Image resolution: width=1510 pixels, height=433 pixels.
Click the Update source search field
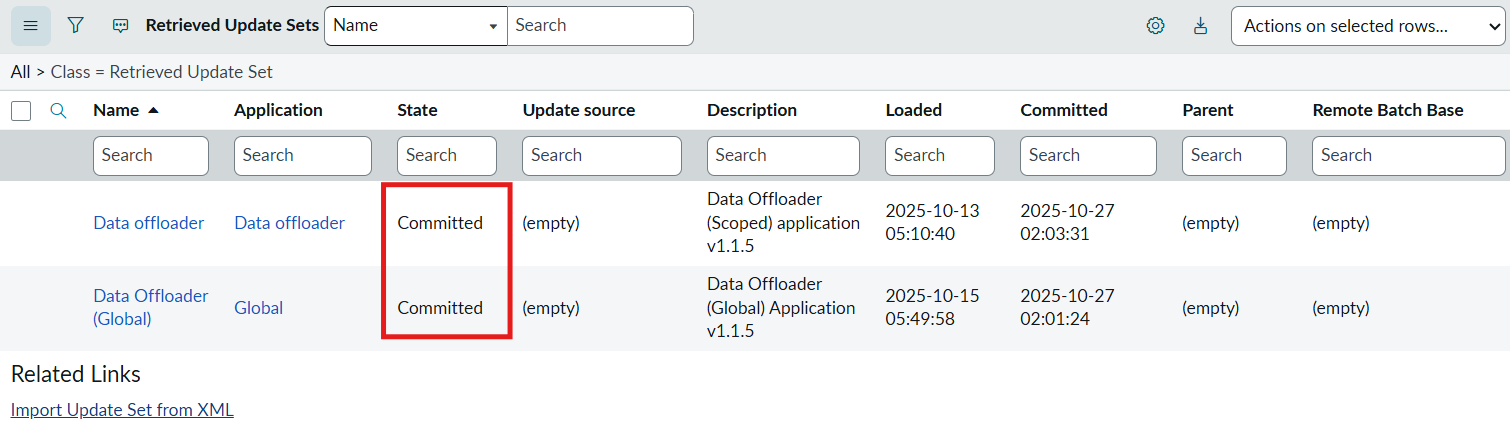[x=602, y=156]
